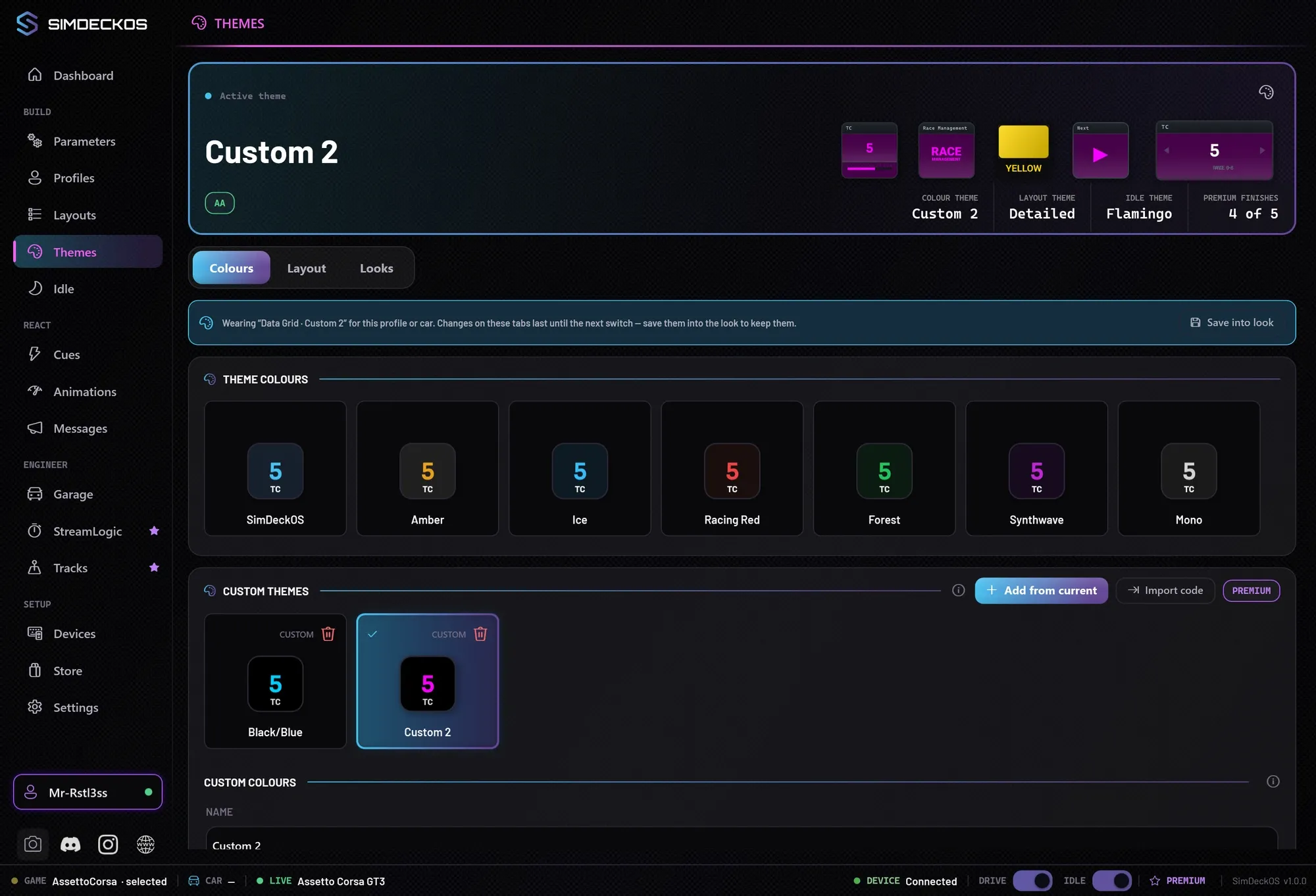Open the Tracks page
Screen dimensions: 1316x896
88,567
